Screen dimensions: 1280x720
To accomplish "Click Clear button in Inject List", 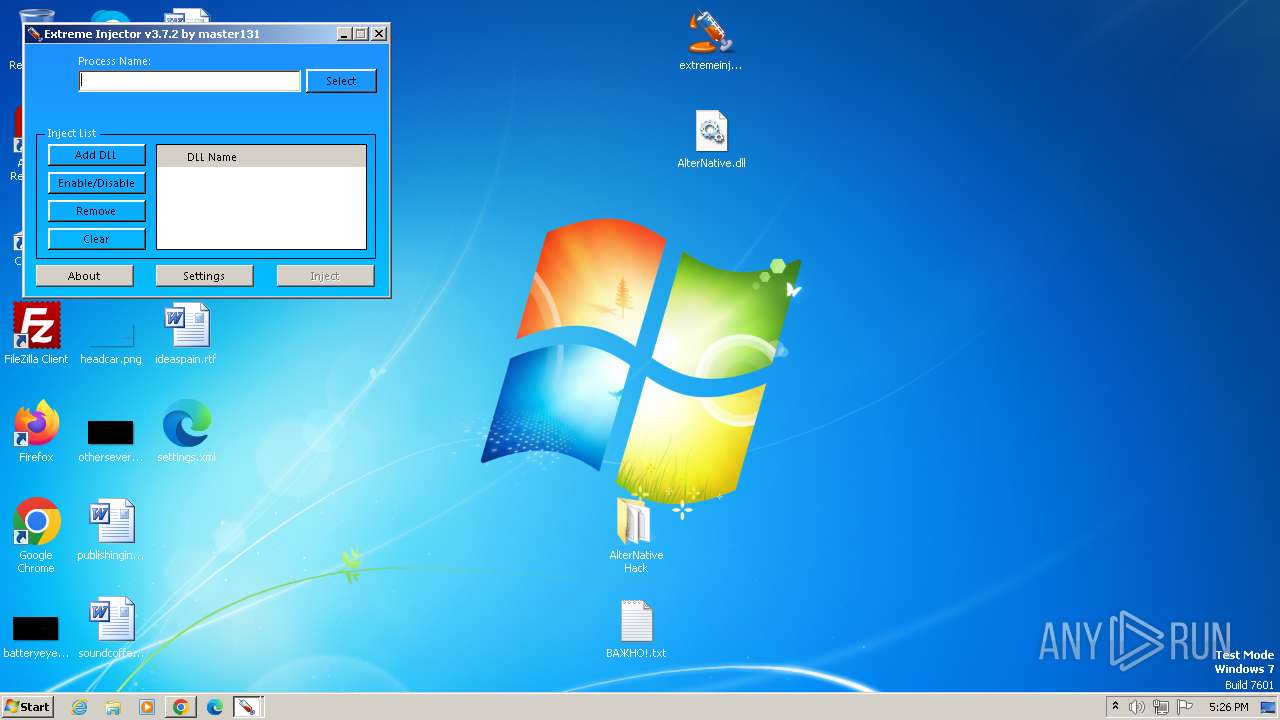I will (x=96, y=239).
